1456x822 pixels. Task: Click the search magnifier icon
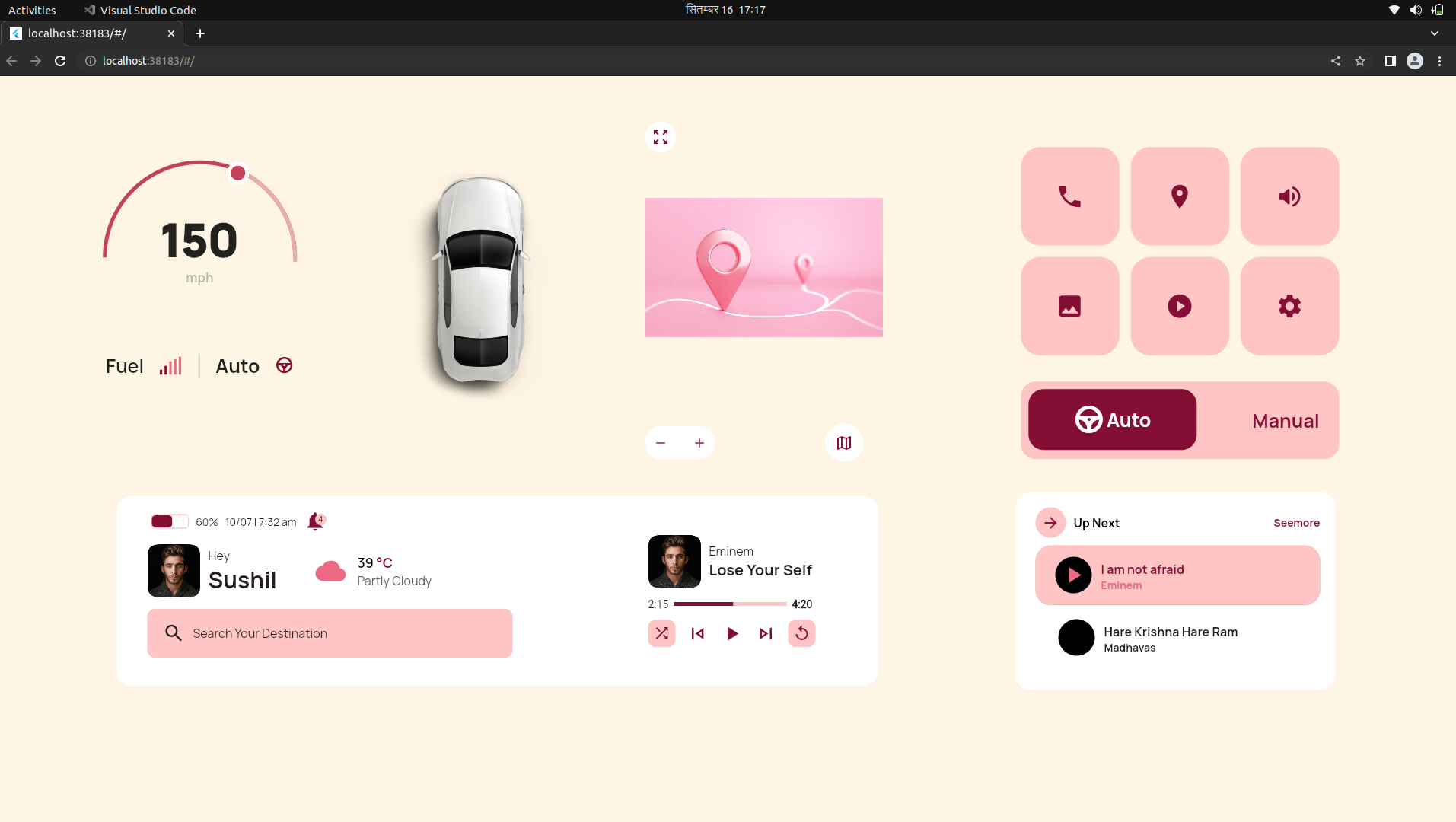(x=174, y=633)
